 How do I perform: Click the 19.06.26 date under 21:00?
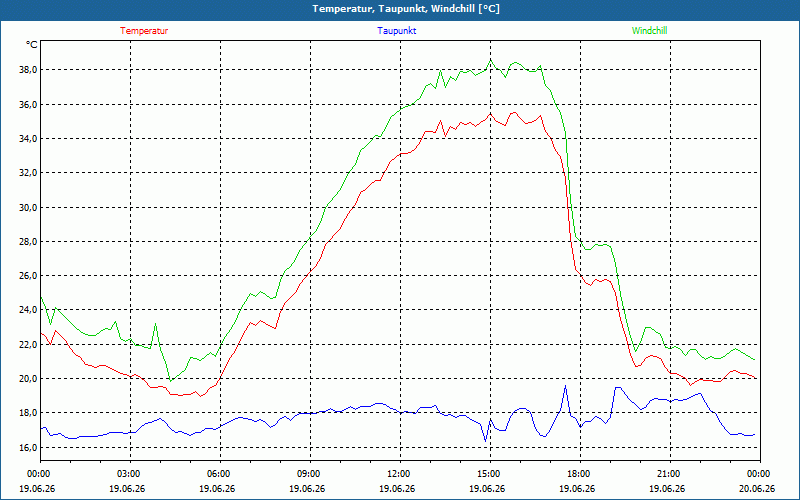[667, 489]
